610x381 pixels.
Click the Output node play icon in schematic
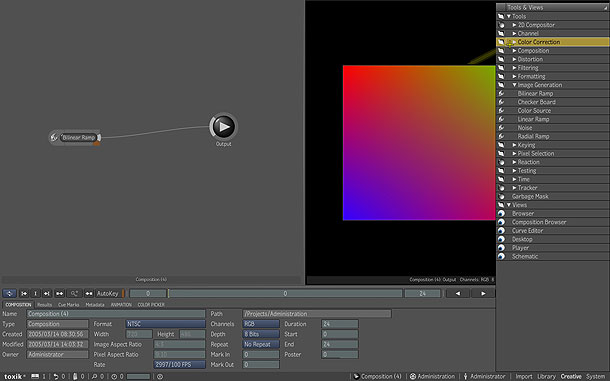224,126
